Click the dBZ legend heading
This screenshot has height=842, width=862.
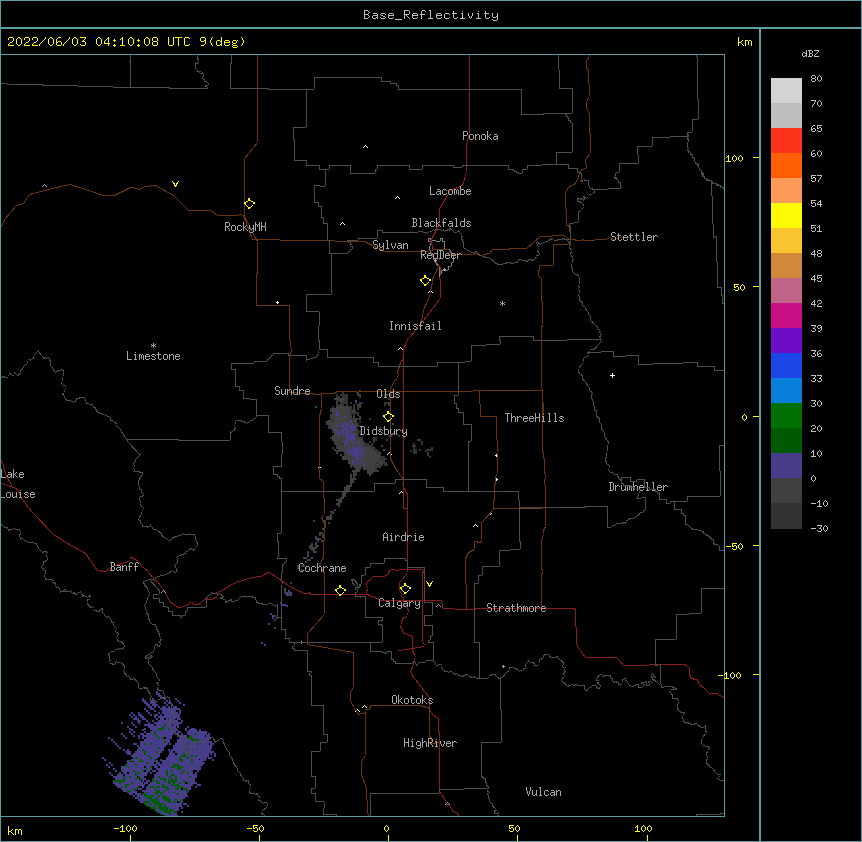tap(810, 54)
